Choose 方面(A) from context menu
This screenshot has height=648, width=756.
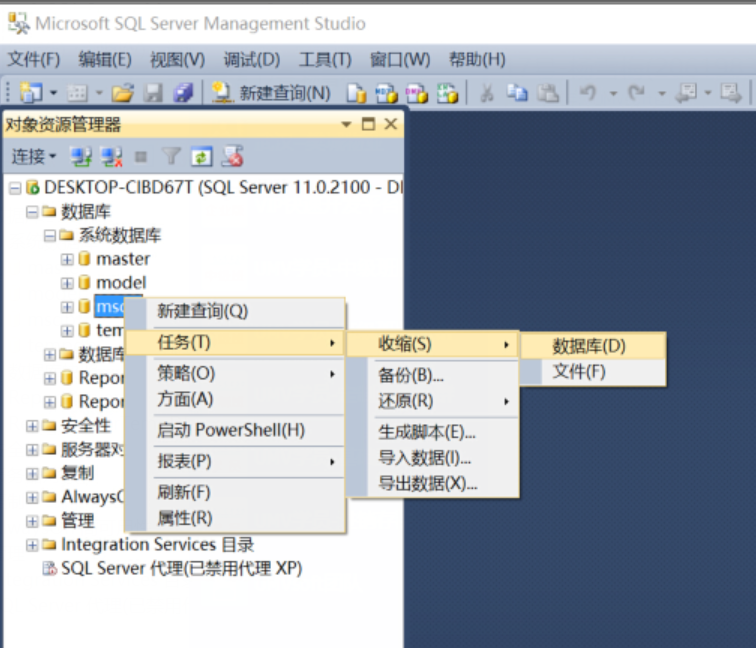(235, 399)
